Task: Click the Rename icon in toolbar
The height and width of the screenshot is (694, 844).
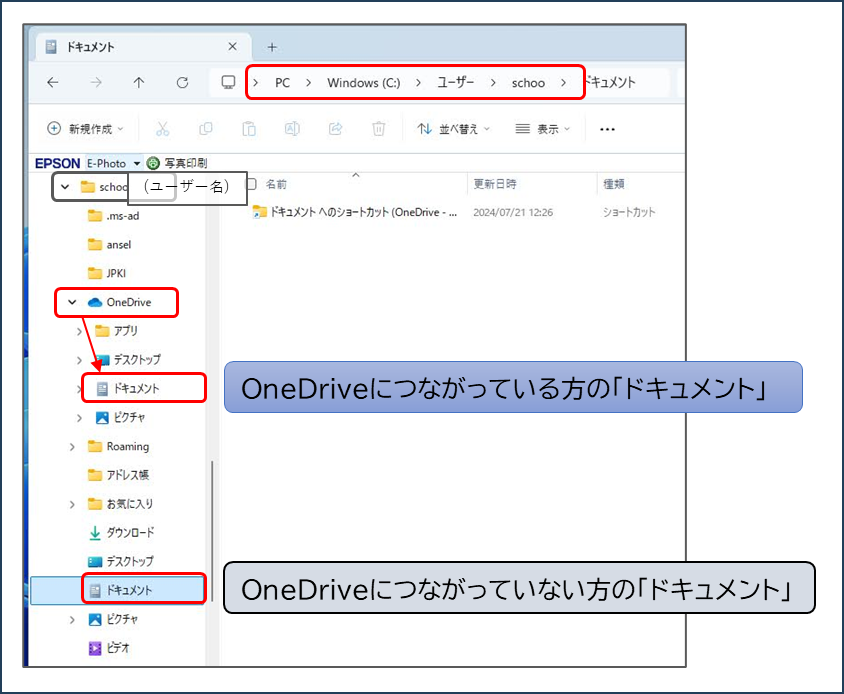Action: point(292,129)
